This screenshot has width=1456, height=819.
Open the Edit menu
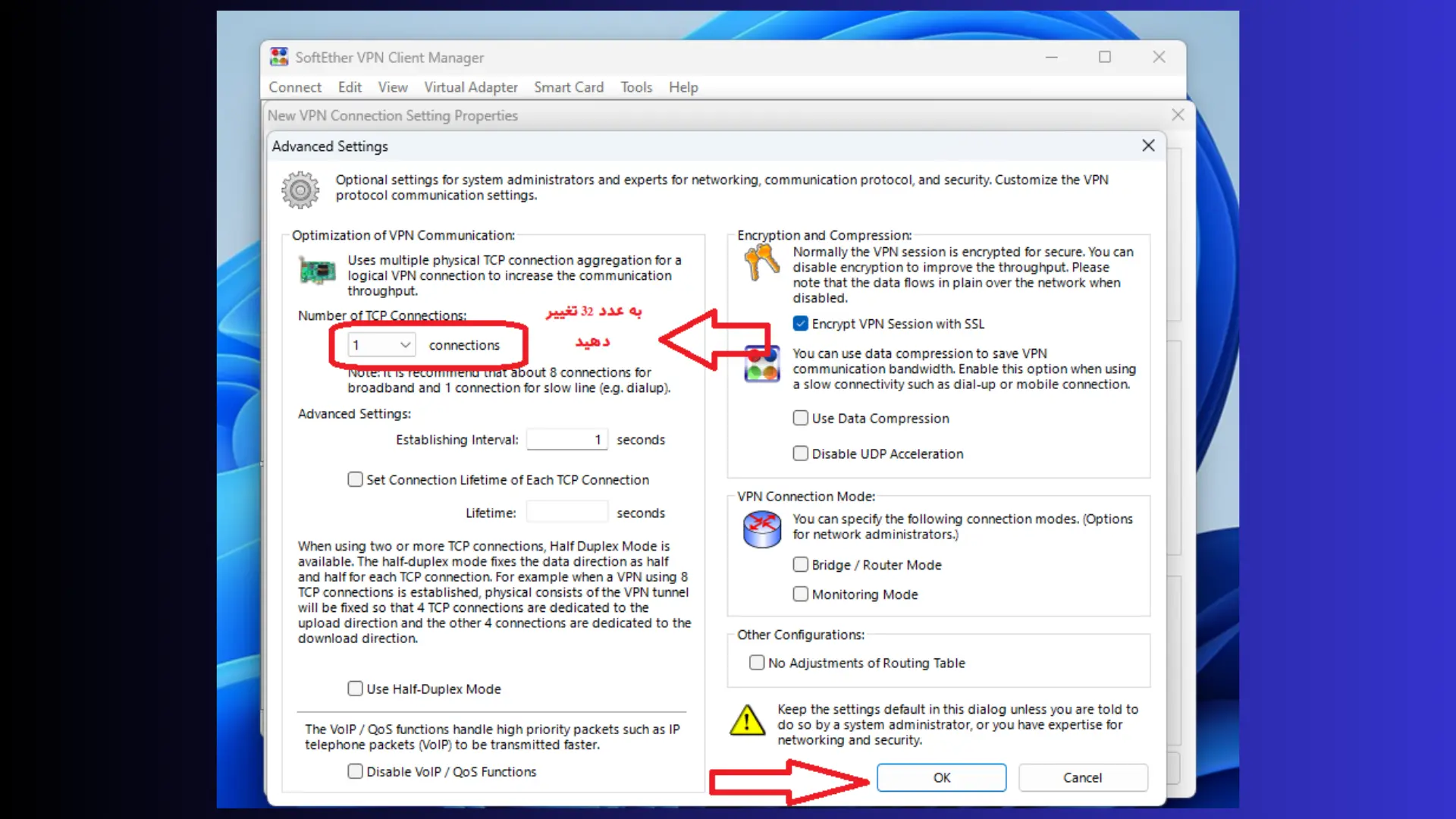point(350,87)
